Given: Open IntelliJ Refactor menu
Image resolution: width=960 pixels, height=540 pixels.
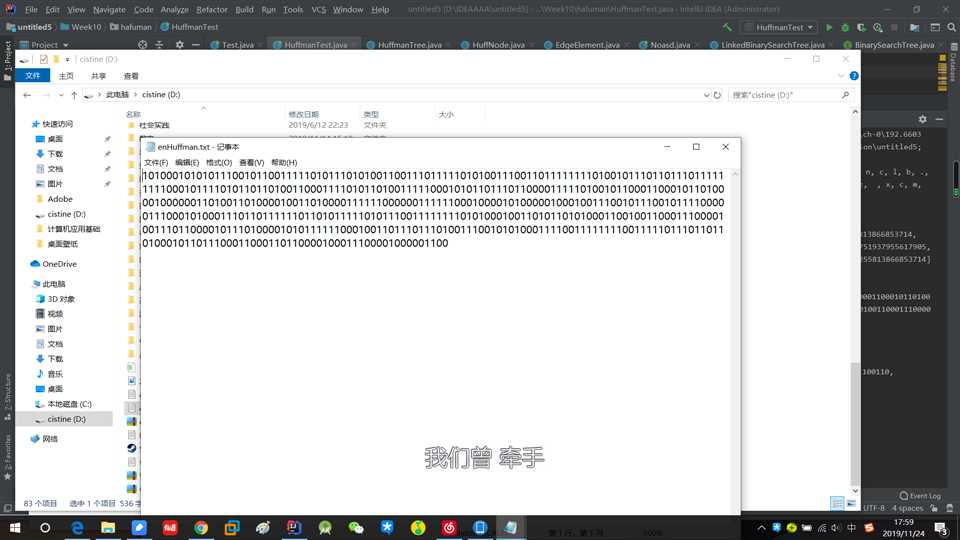Looking at the screenshot, I should [212, 10].
